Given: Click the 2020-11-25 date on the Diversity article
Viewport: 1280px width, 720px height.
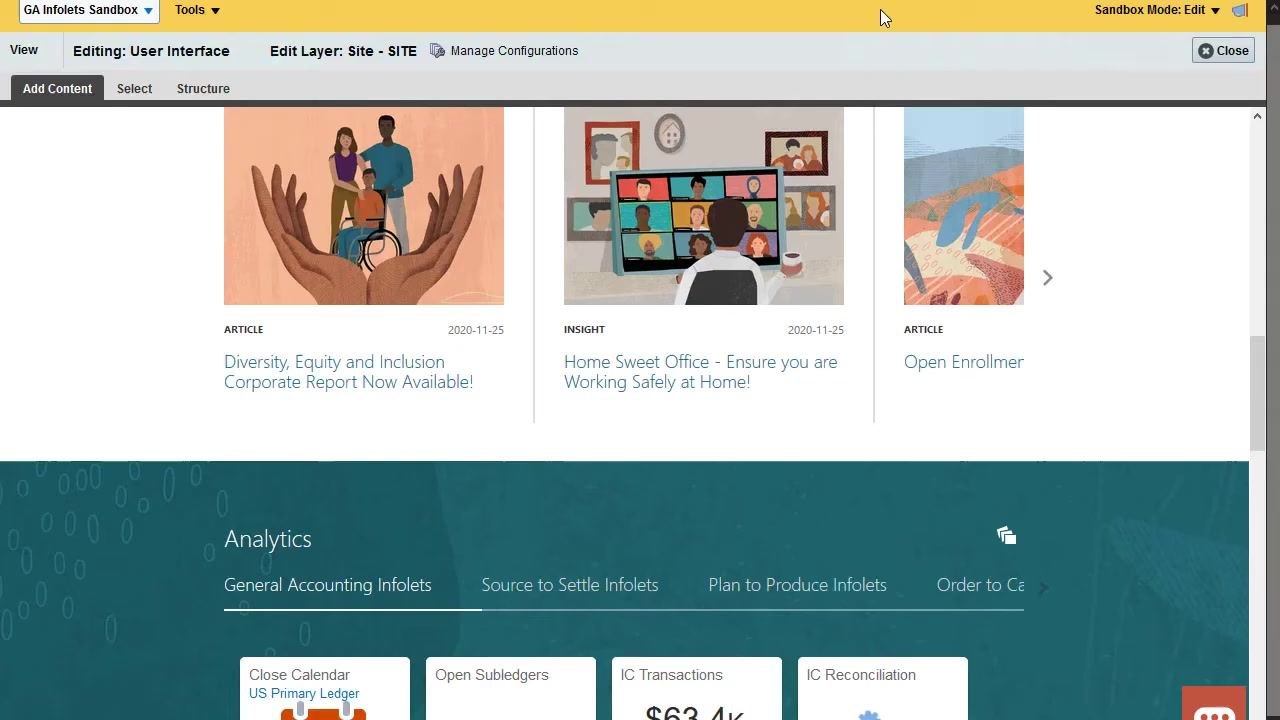Looking at the screenshot, I should (476, 330).
